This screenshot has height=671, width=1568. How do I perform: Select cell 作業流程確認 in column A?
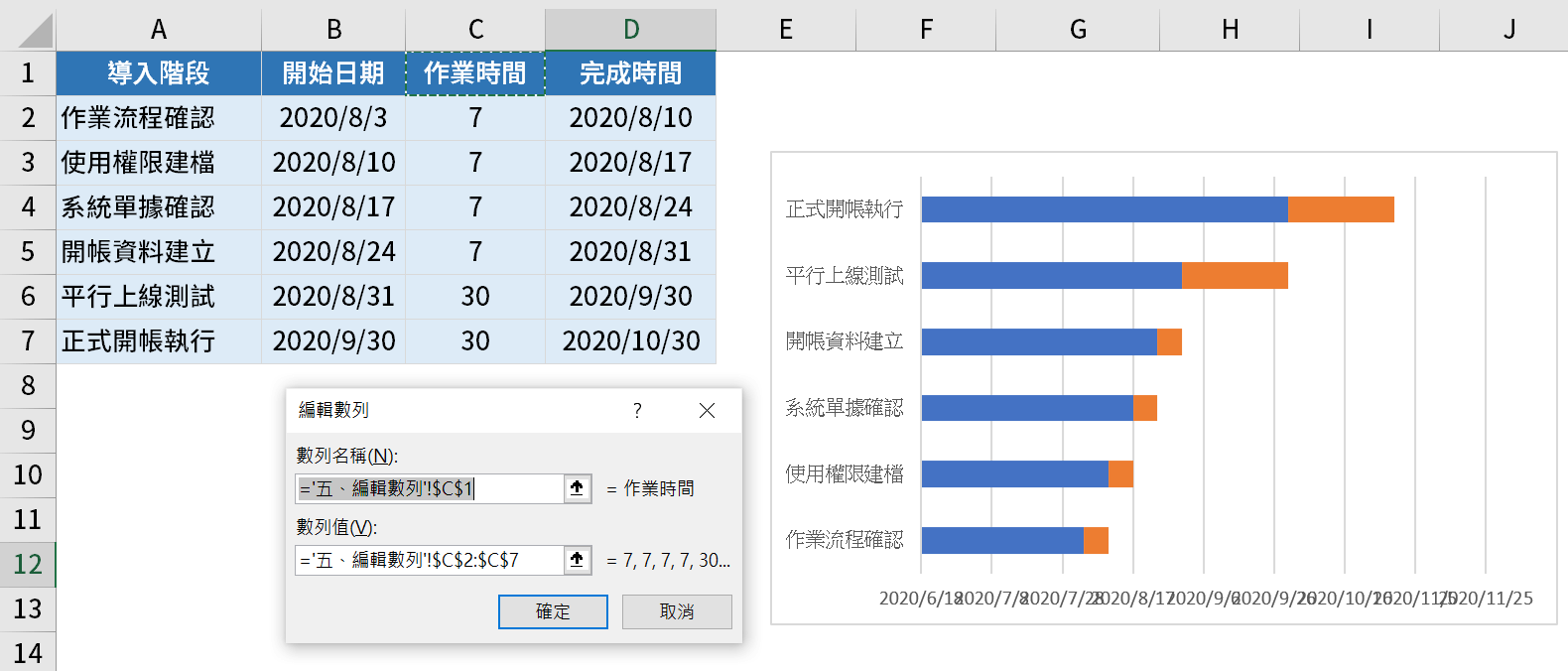coord(159,118)
